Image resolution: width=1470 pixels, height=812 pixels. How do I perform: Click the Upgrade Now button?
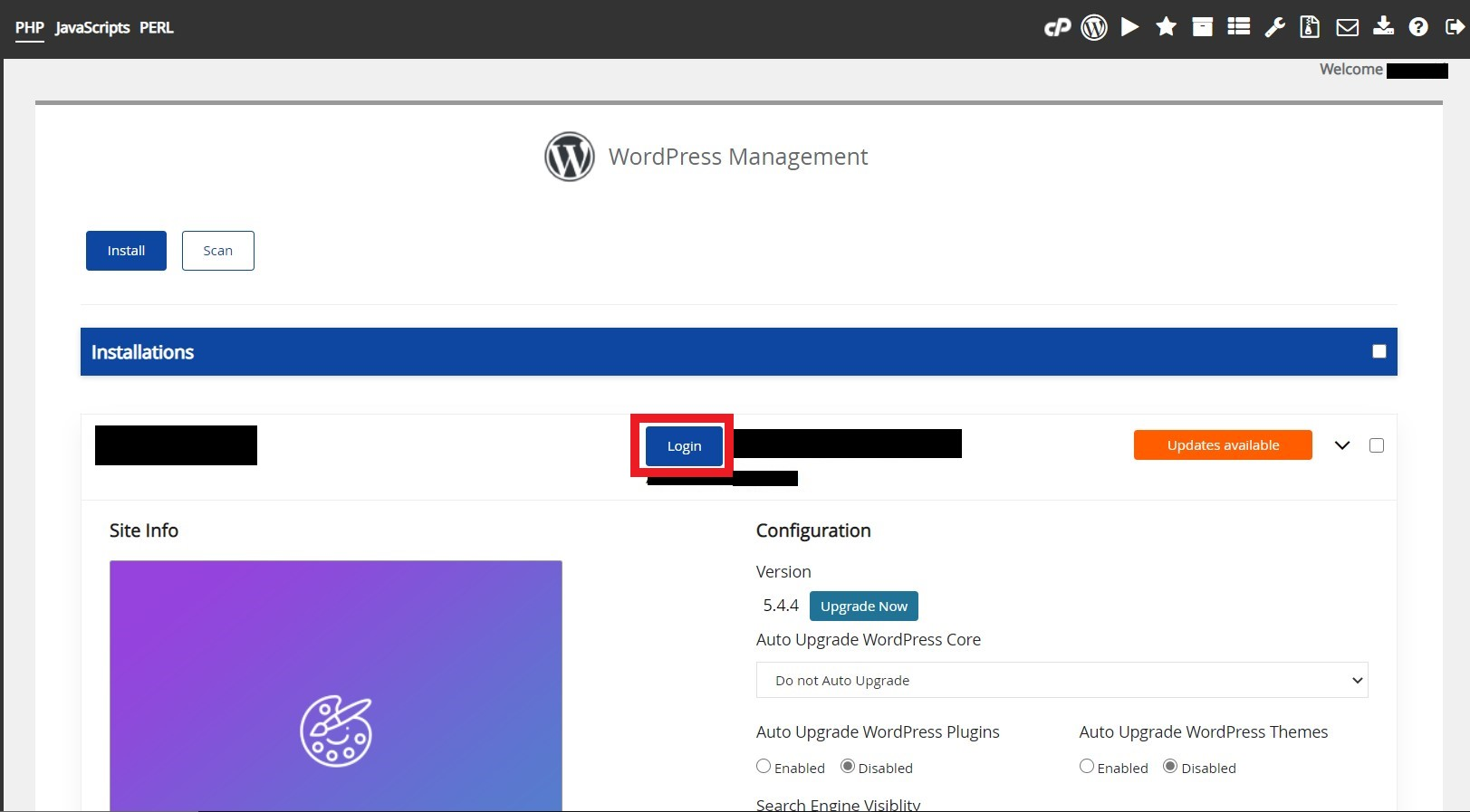(x=864, y=607)
